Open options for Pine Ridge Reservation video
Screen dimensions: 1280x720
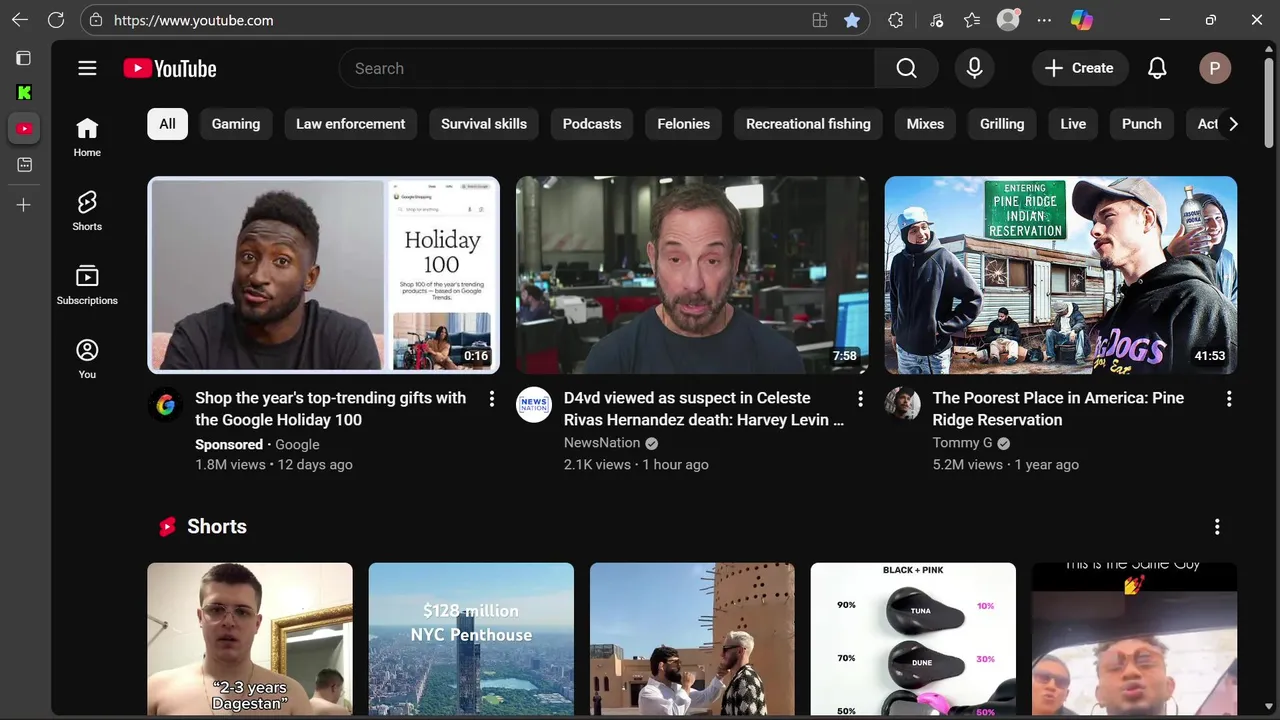tap(1229, 399)
